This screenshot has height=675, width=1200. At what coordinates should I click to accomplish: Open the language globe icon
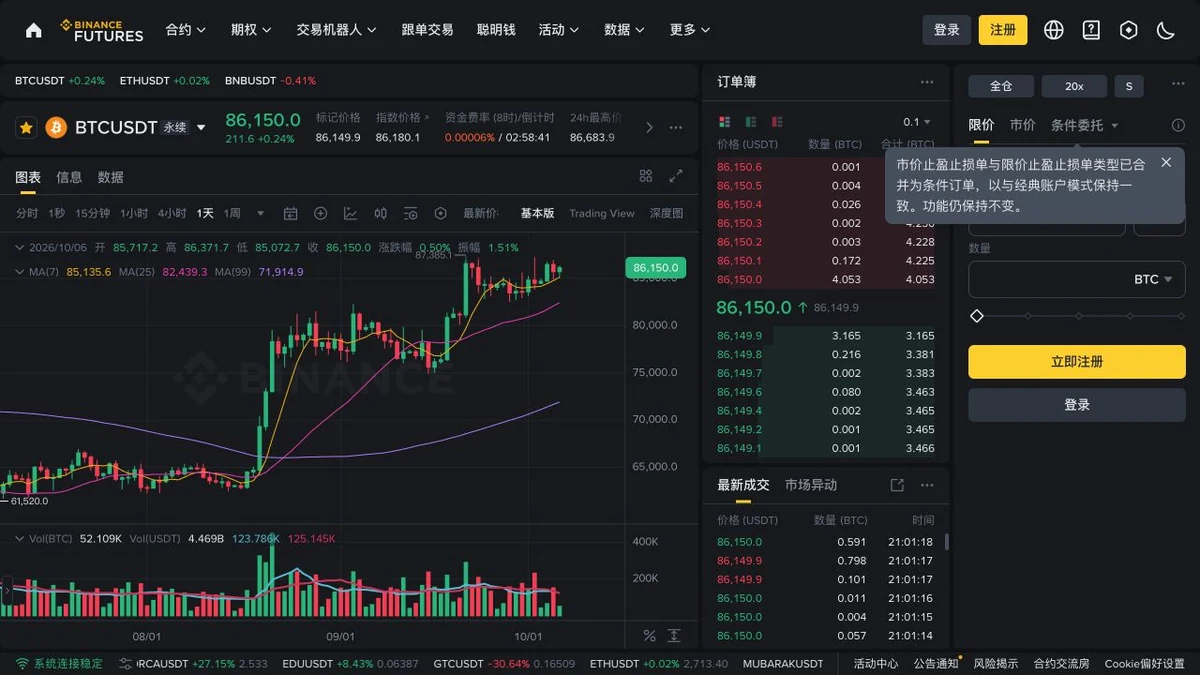1054,30
